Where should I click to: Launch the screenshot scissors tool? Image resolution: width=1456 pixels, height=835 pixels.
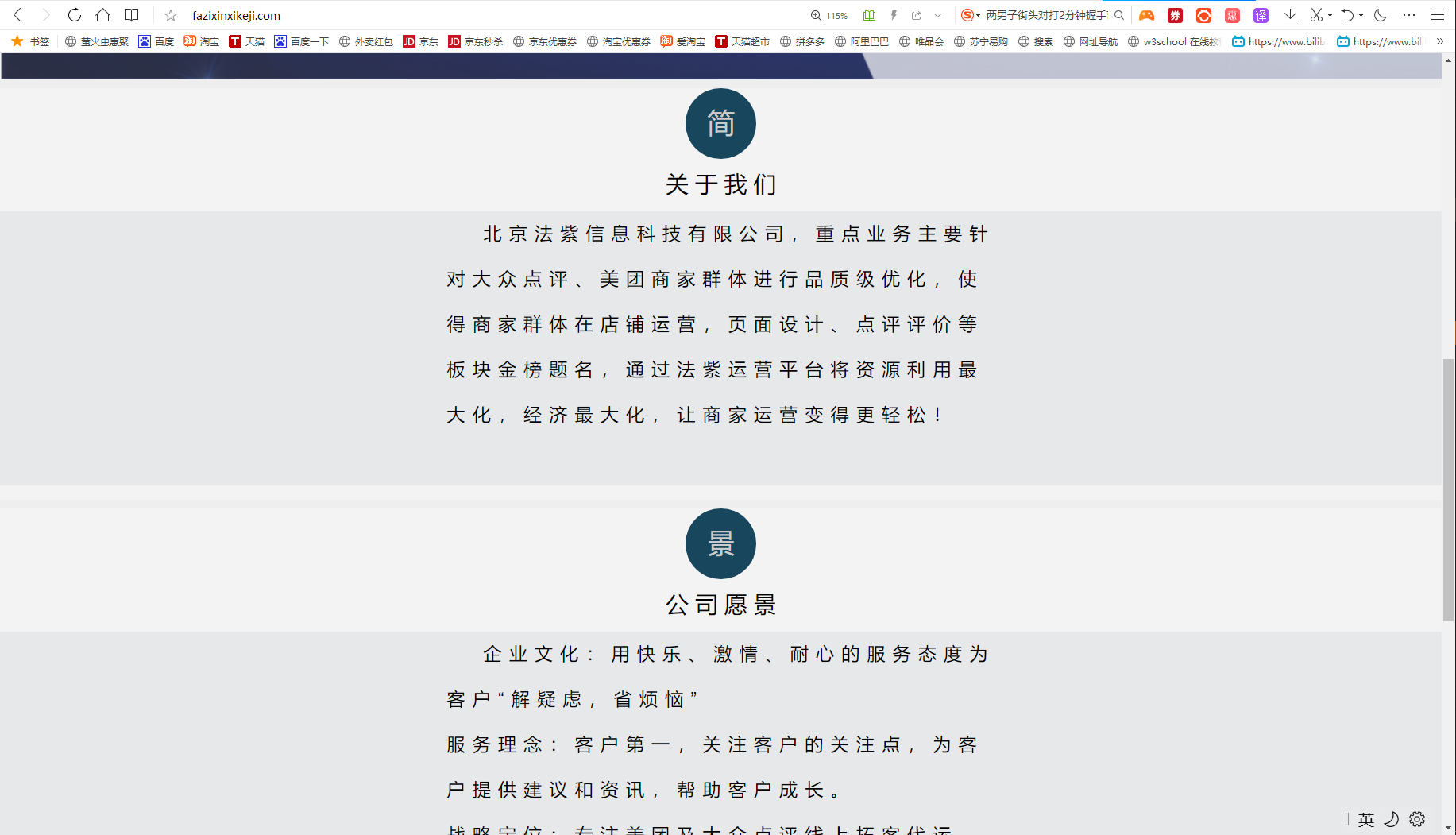1315,14
